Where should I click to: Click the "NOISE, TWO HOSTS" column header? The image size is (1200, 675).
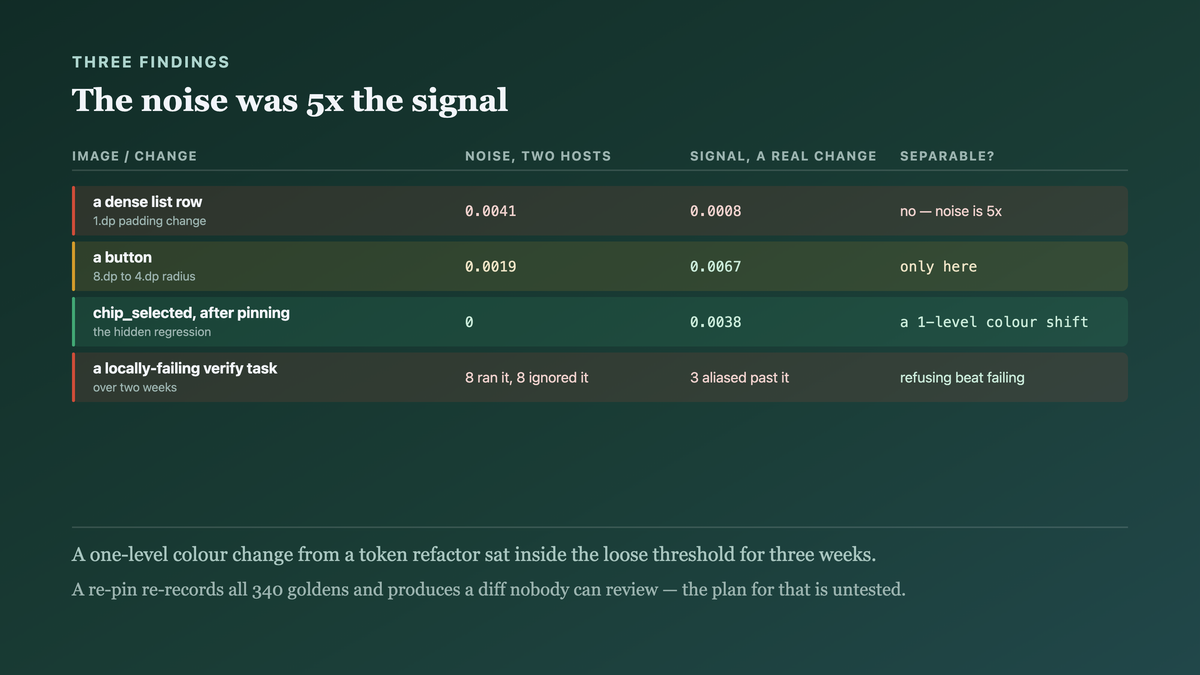[538, 156]
